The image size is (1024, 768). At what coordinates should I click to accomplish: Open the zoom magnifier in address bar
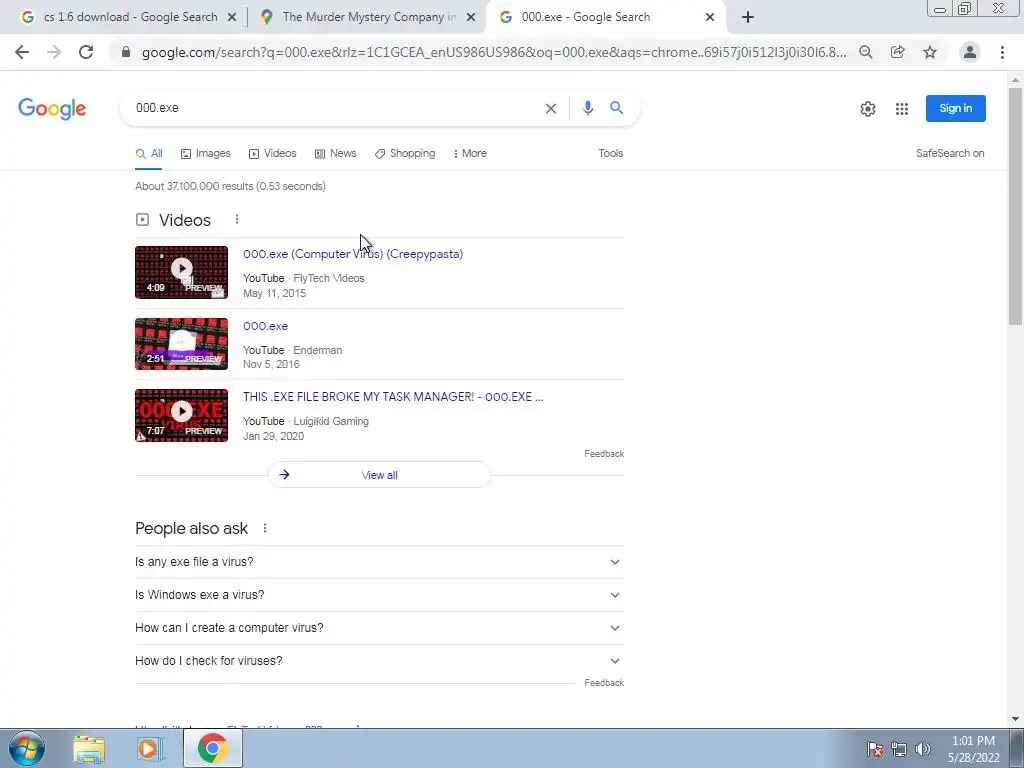(x=865, y=52)
